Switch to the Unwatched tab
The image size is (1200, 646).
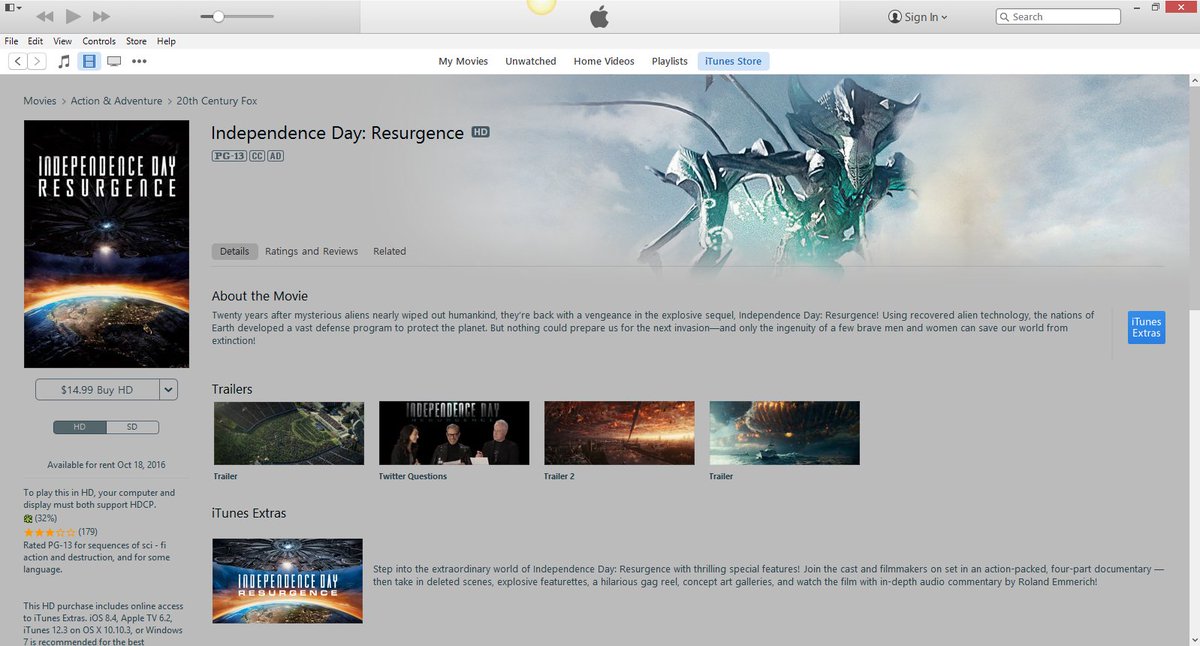coord(530,61)
